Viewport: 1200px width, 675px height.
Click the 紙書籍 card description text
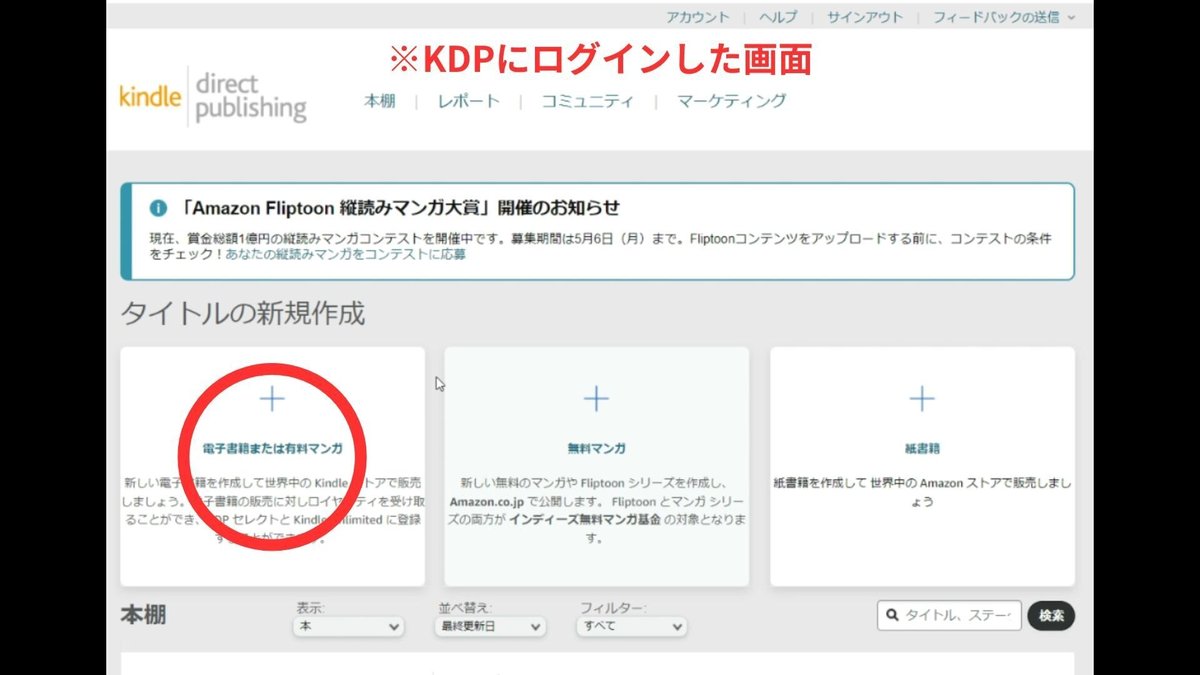click(x=921, y=492)
